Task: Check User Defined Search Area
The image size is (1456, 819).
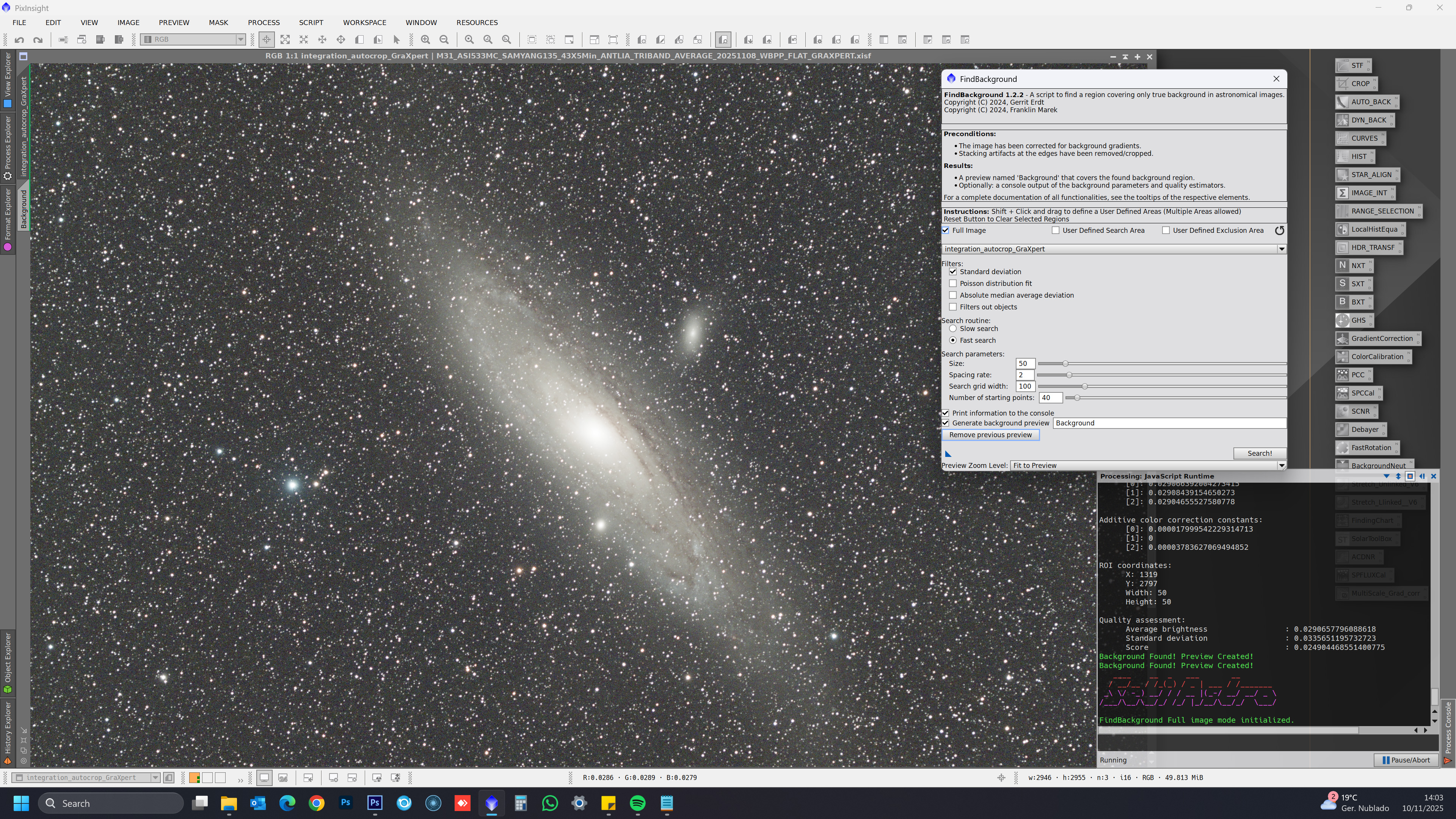Action: click(x=1055, y=230)
